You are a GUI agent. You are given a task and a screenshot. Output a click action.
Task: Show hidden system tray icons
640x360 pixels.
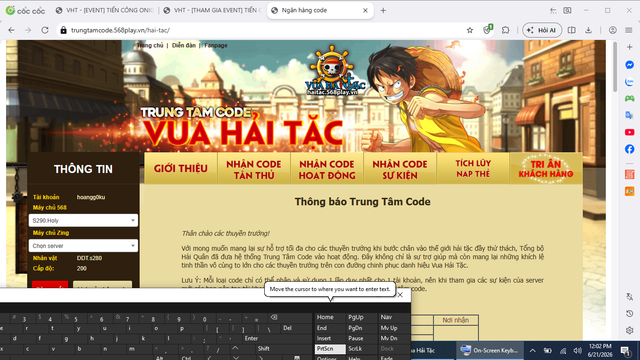pyautogui.click(x=533, y=351)
